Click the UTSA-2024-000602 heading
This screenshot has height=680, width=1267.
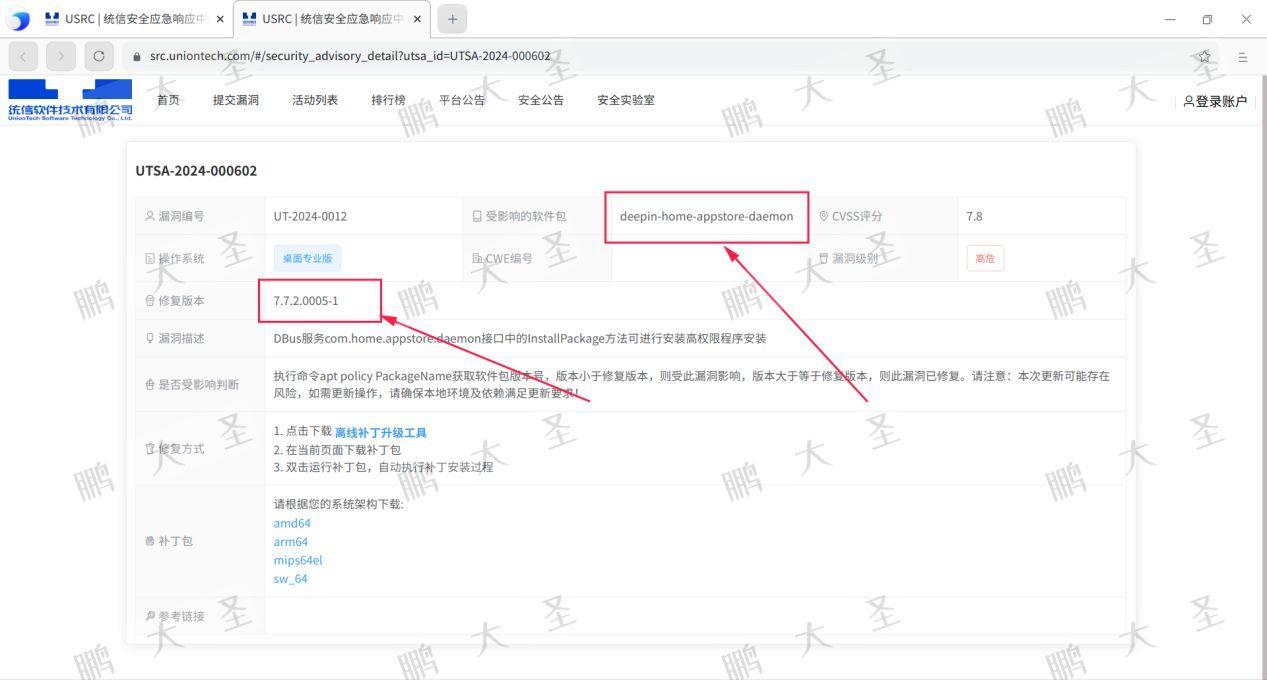[x=196, y=171]
